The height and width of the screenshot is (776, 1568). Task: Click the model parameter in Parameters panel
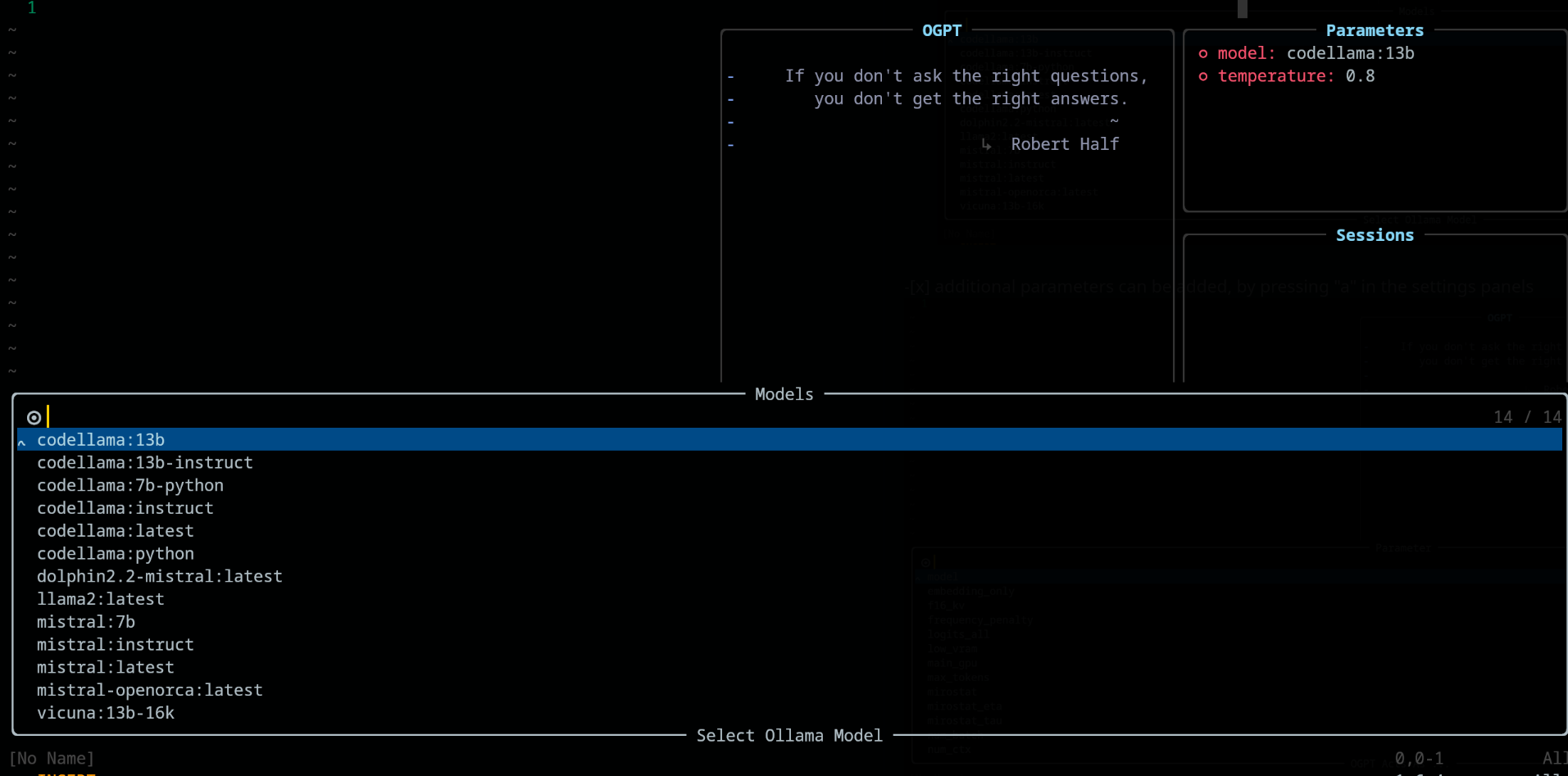1316,53
